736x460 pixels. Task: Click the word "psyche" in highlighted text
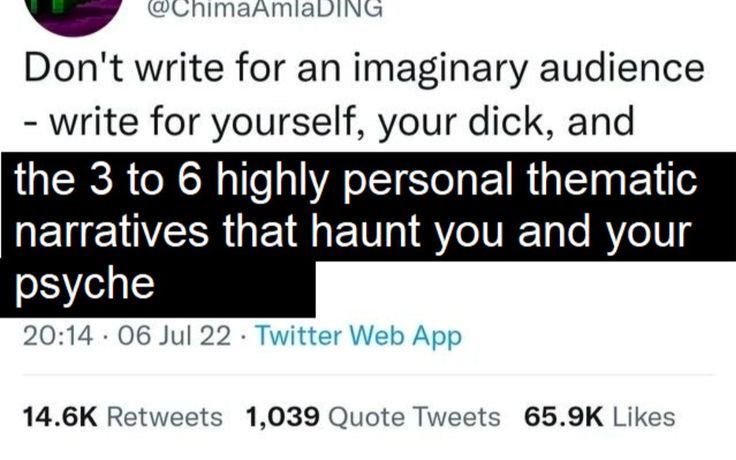pos(85,284)
